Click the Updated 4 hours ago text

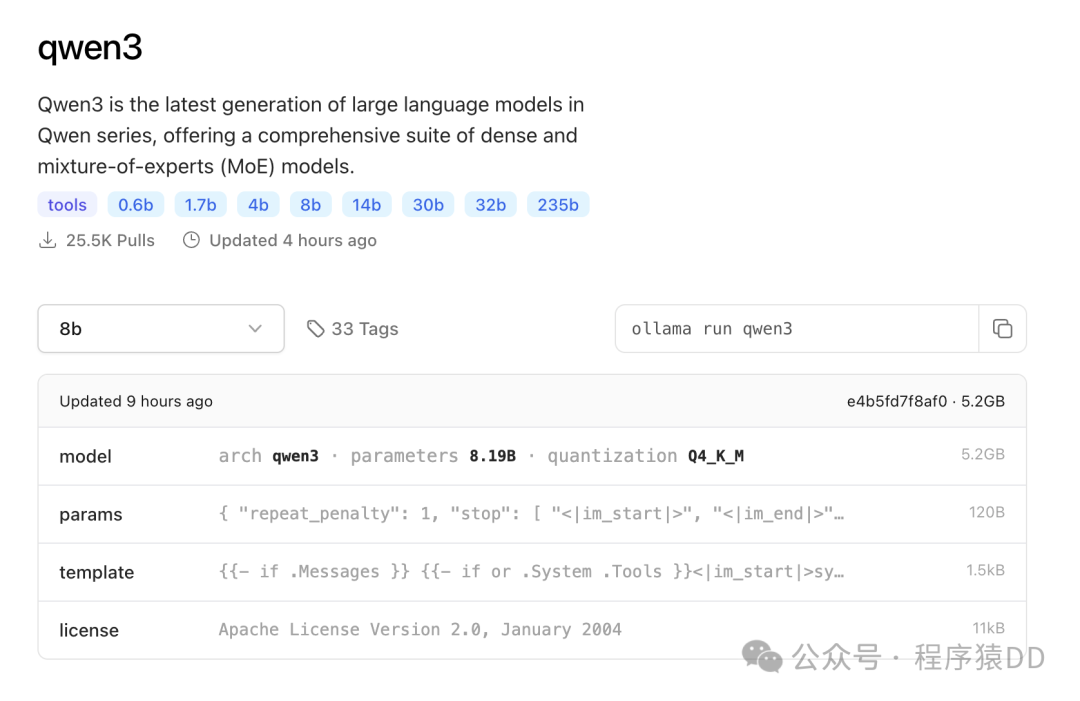coord(293,240)
